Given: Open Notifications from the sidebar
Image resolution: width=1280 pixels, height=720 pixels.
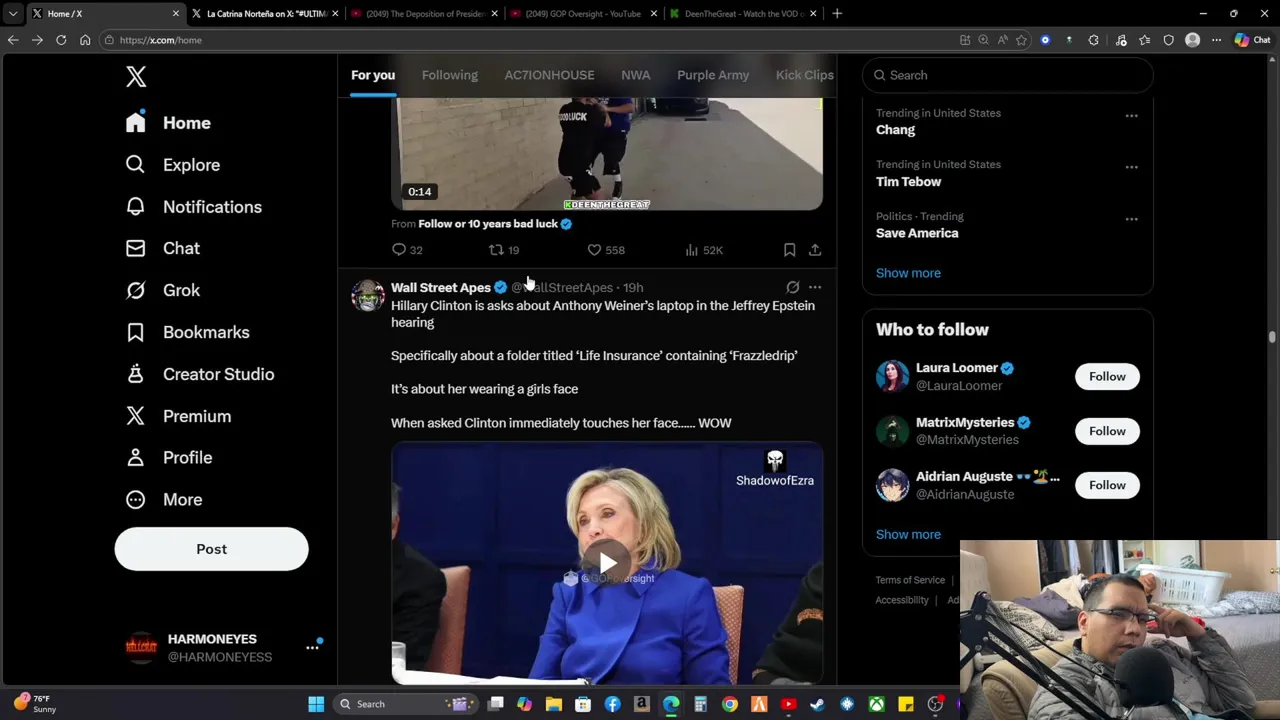Looking at the screenshot, I should 194,207.
